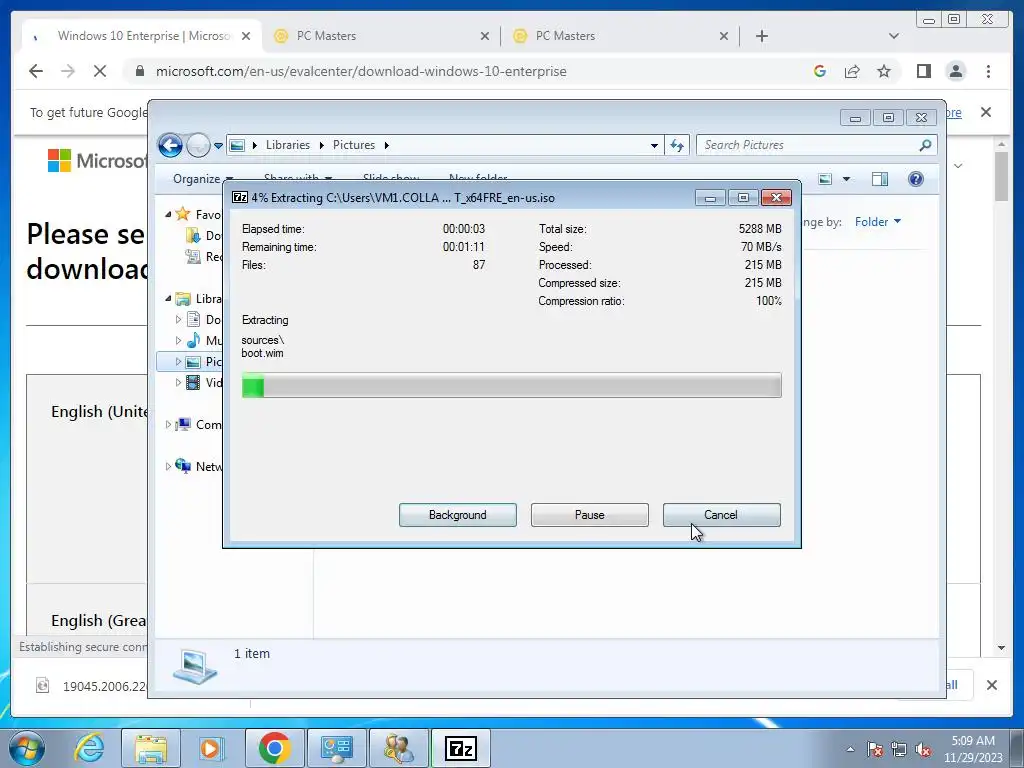Open Windows Start button

[27, 748]
